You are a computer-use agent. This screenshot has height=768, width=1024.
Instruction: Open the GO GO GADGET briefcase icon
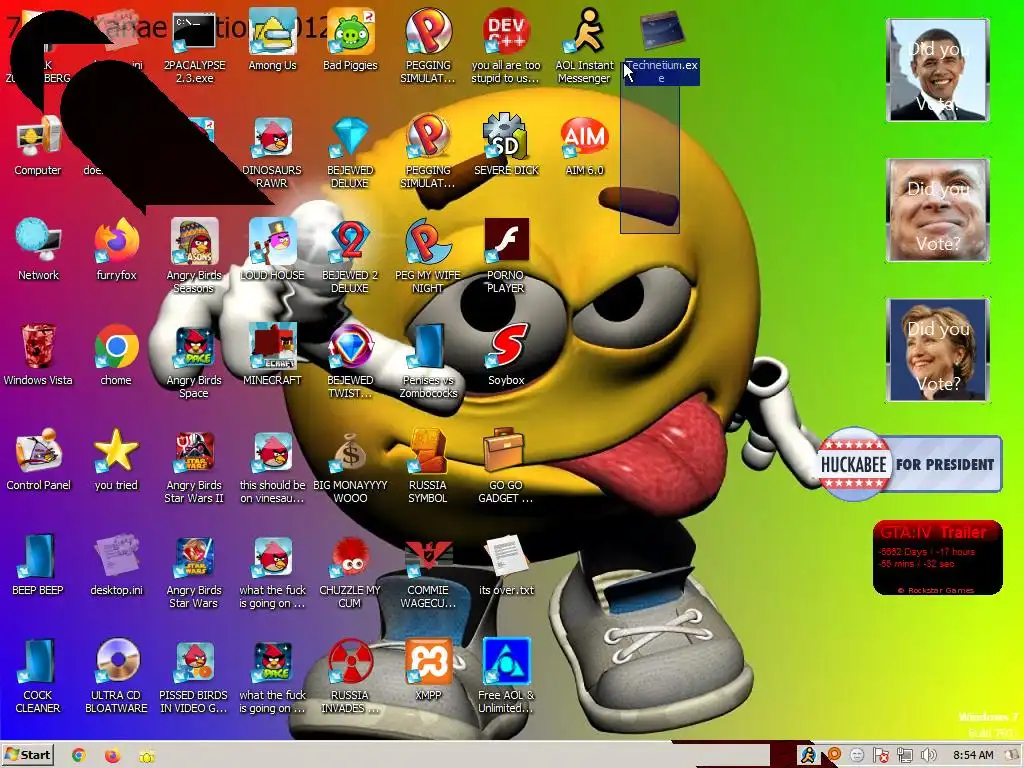506,467
